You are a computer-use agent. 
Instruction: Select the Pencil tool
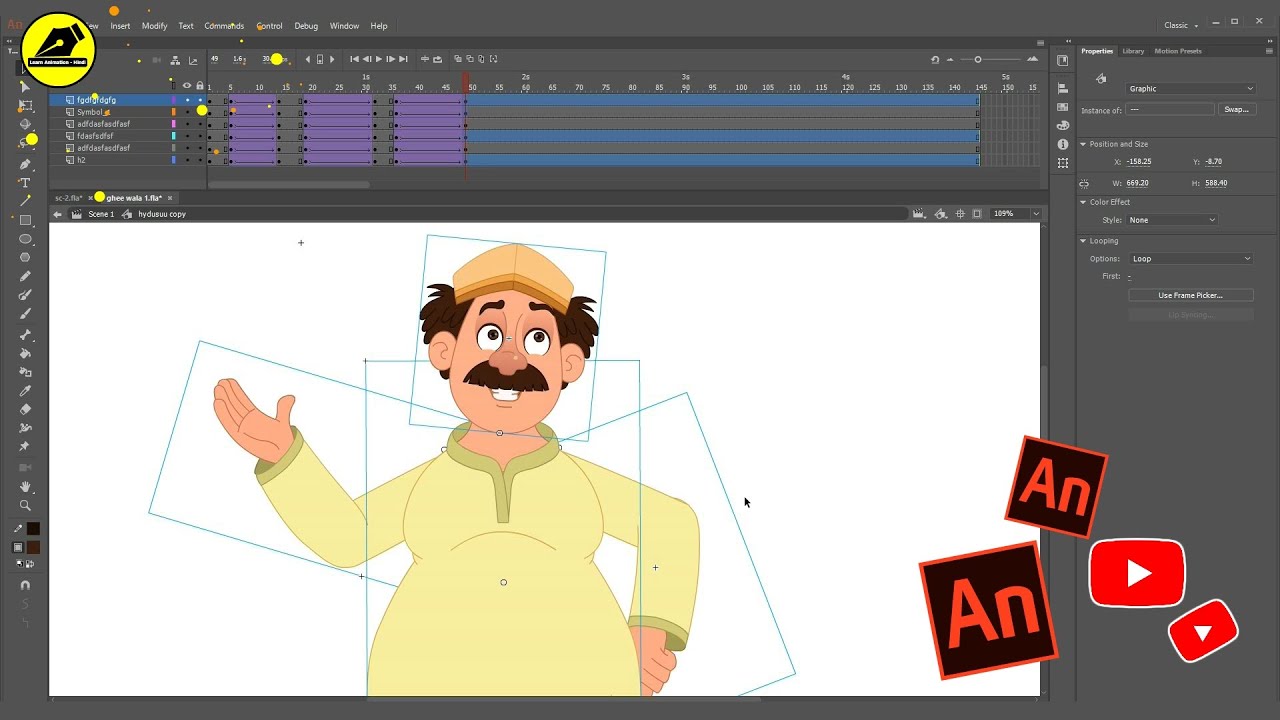[x=25, y=276]
